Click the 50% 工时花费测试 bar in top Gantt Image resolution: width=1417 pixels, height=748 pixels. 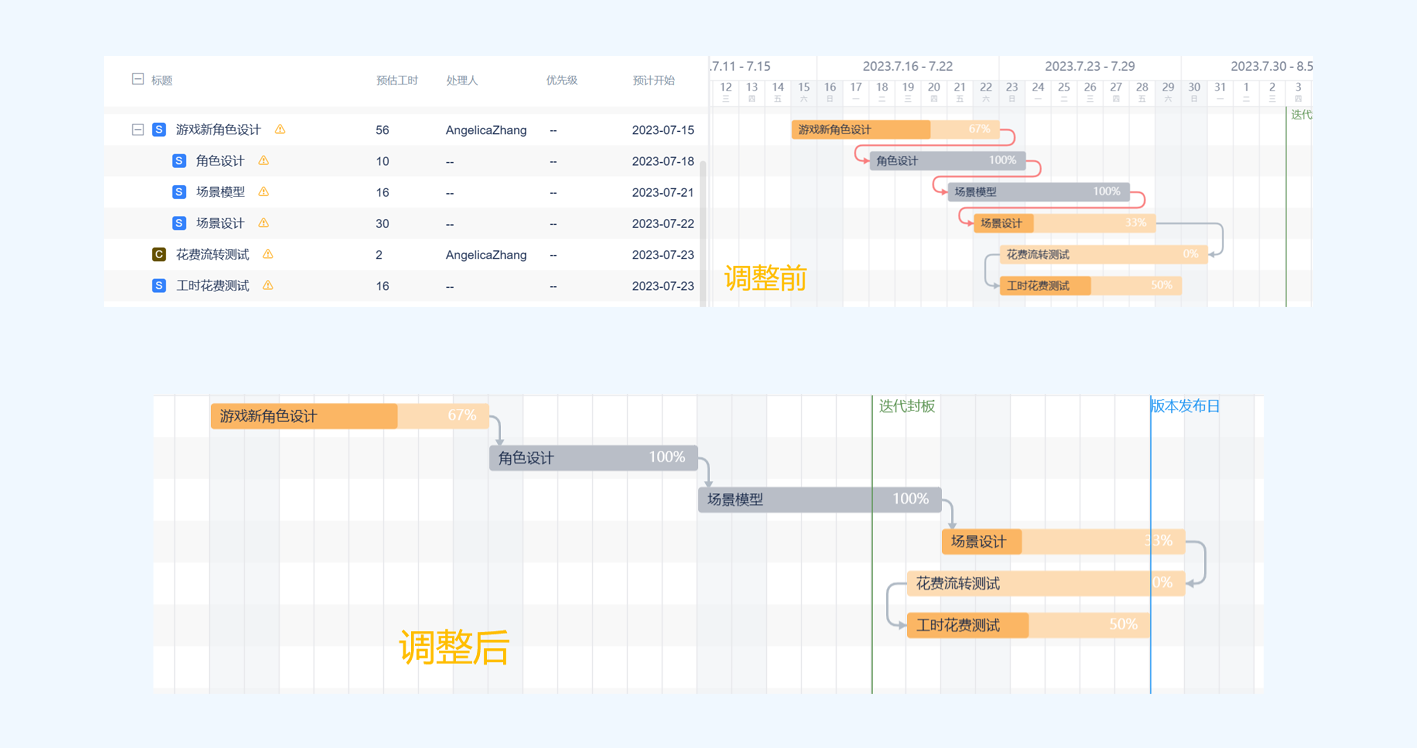point(1091,285)
